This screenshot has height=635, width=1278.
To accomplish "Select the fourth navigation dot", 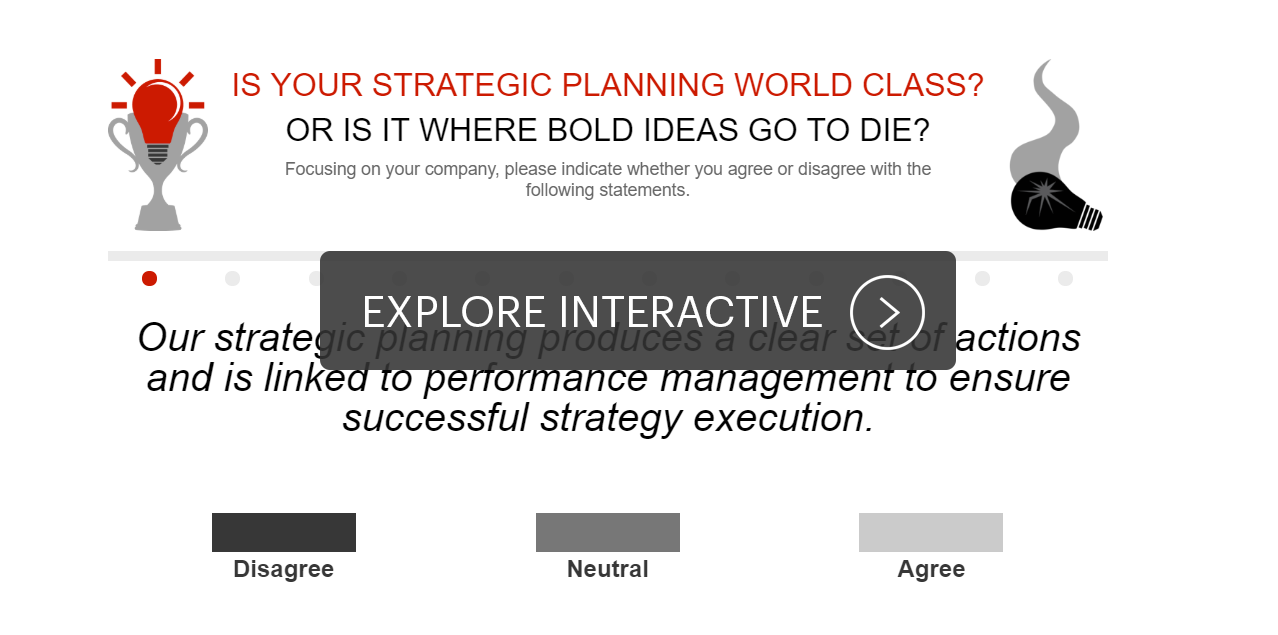I will 398,278.
